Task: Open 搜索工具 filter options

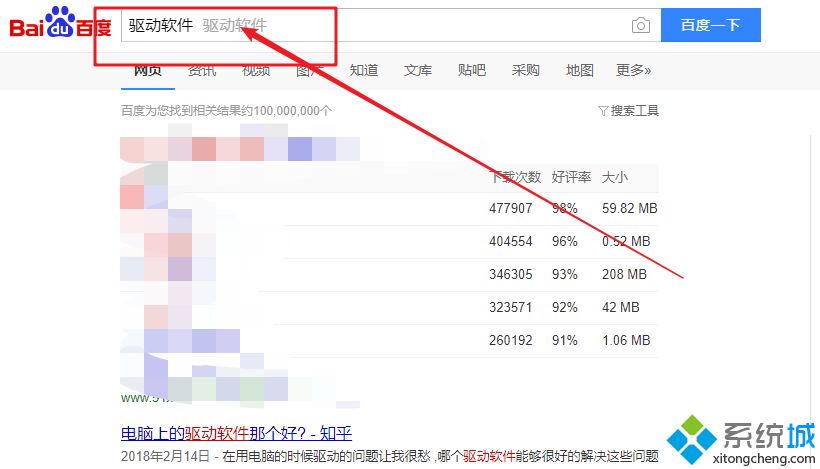Action: coord(629,111)
